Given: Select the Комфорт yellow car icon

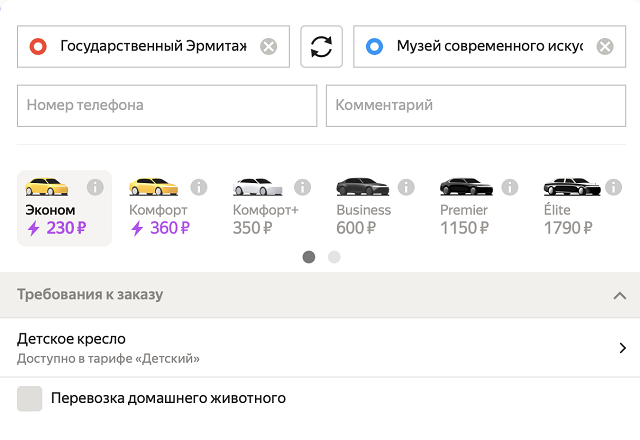Looking at the screenshot, I should tap(153, 187).
